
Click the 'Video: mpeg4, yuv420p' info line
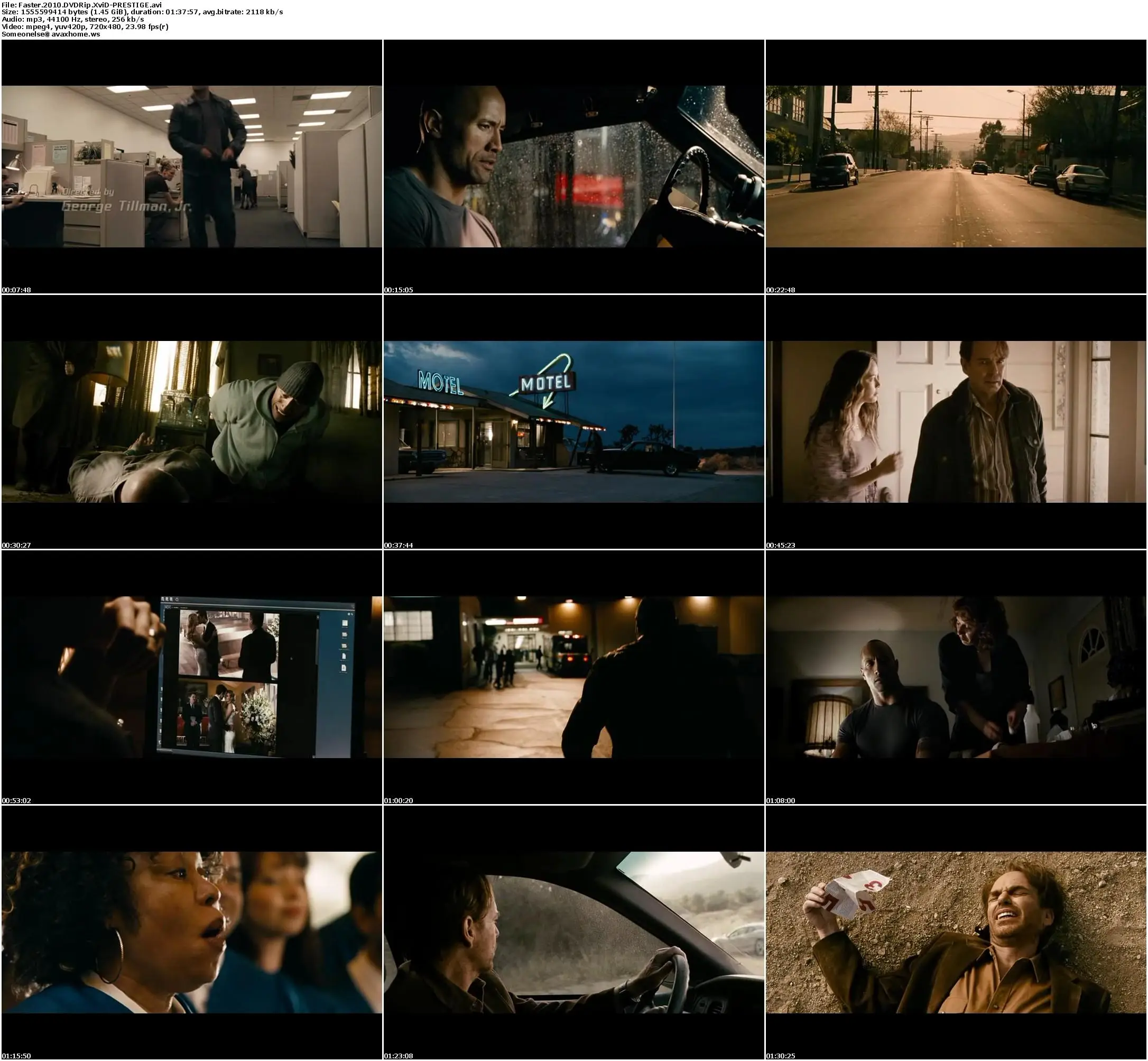(x=85, y=27)
